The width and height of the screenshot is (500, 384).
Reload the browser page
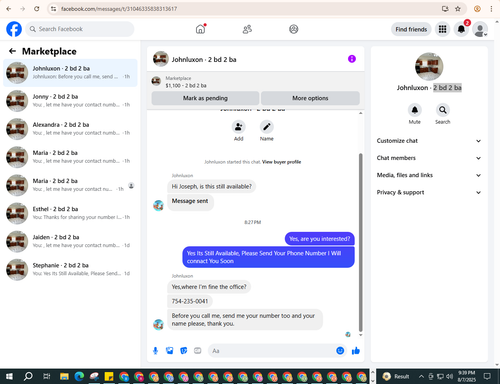pyautogui.click(x=37, y=9)
